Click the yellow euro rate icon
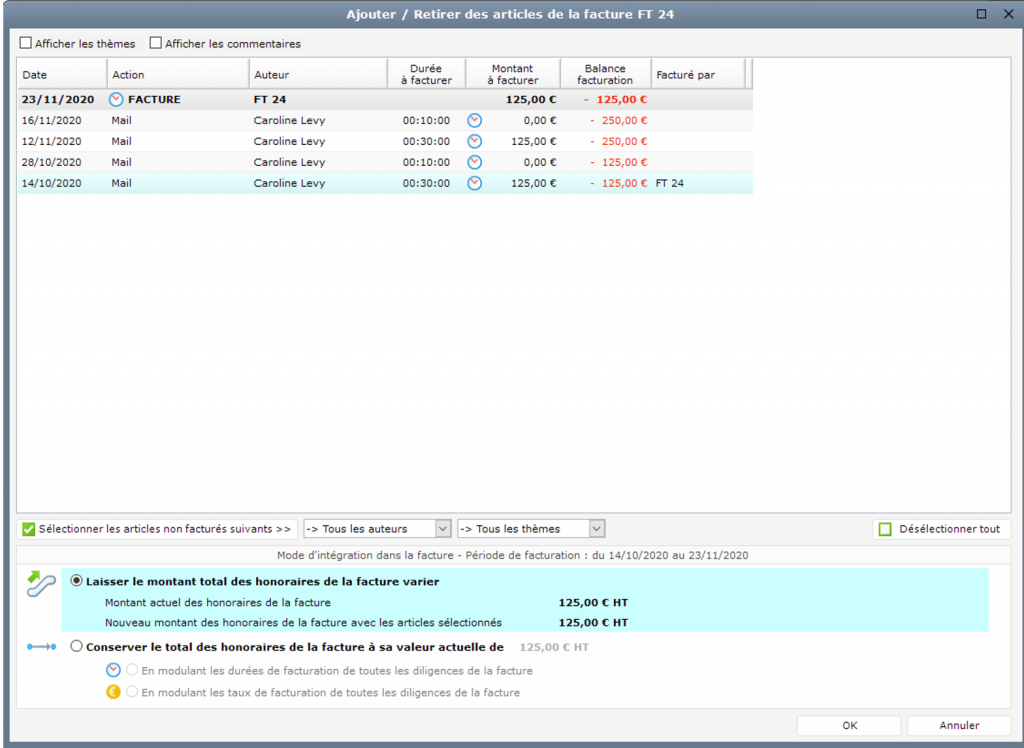 coord(113,692)
